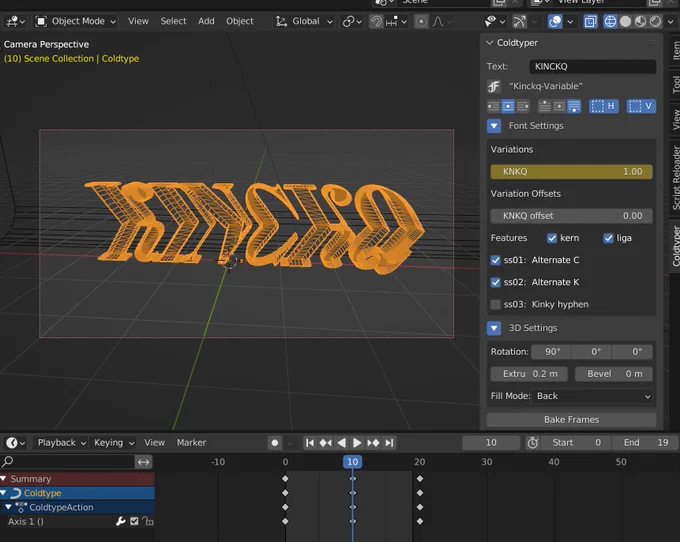Collapse the ColdtypeAction channel

pos(8,507)
